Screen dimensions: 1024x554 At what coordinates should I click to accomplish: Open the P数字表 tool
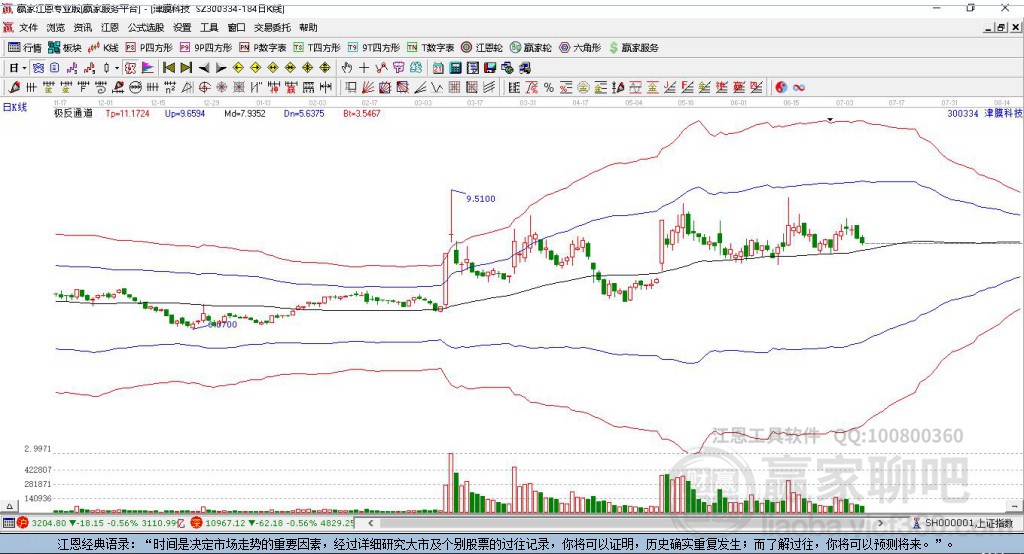[263, 48]
